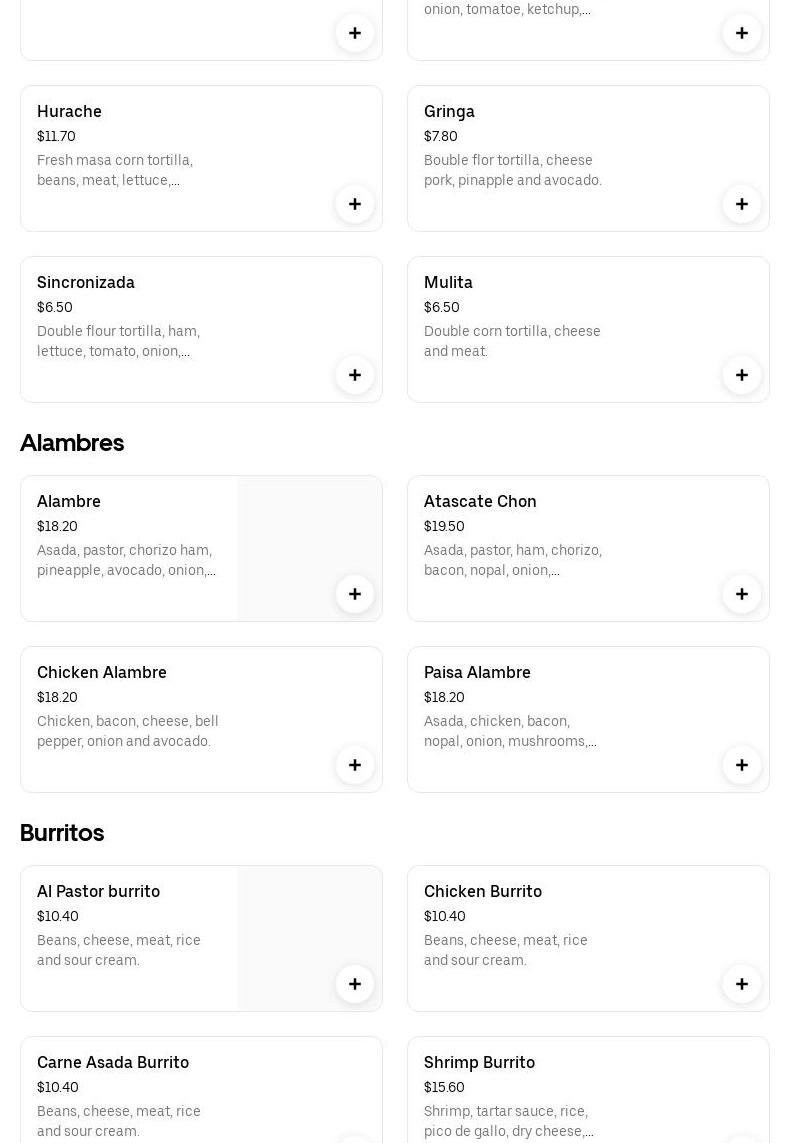Click the Alambres section heading

72,443
